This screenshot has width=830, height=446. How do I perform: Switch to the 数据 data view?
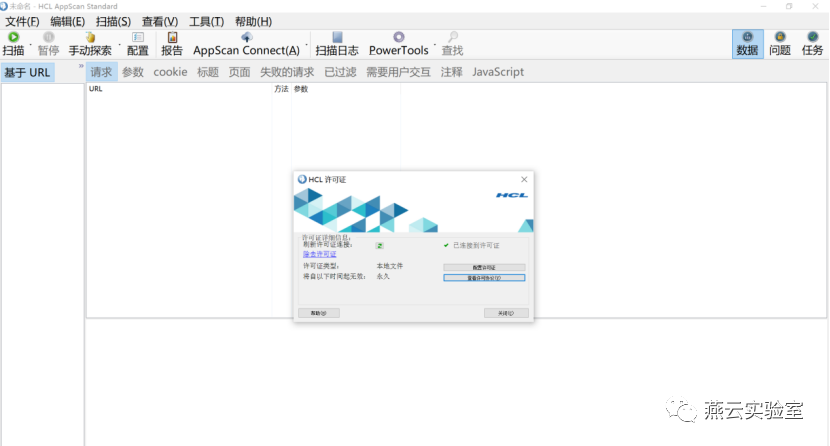747,43
